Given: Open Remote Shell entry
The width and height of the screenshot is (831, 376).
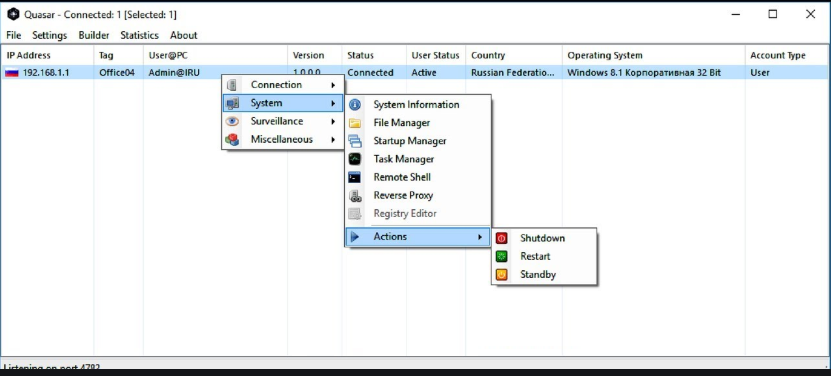Looking at the screenshot, I should pyautogui.click(x=418, y=177).
